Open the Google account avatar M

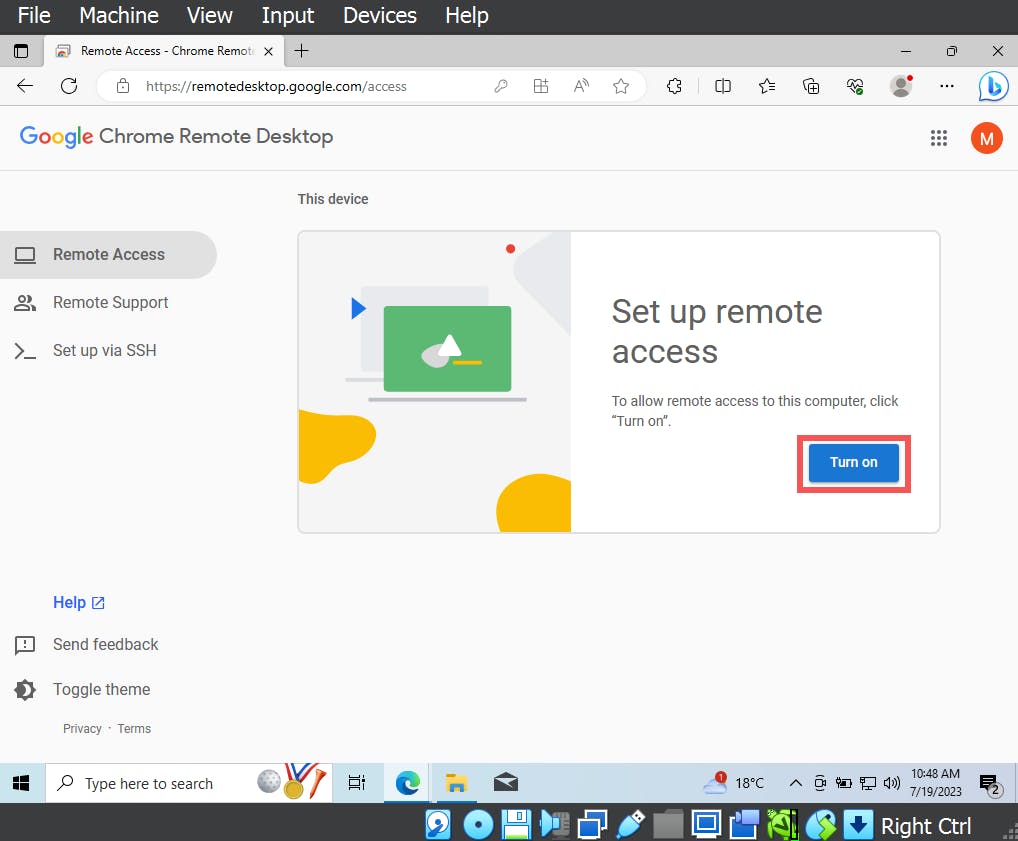(x=986, y=138)
